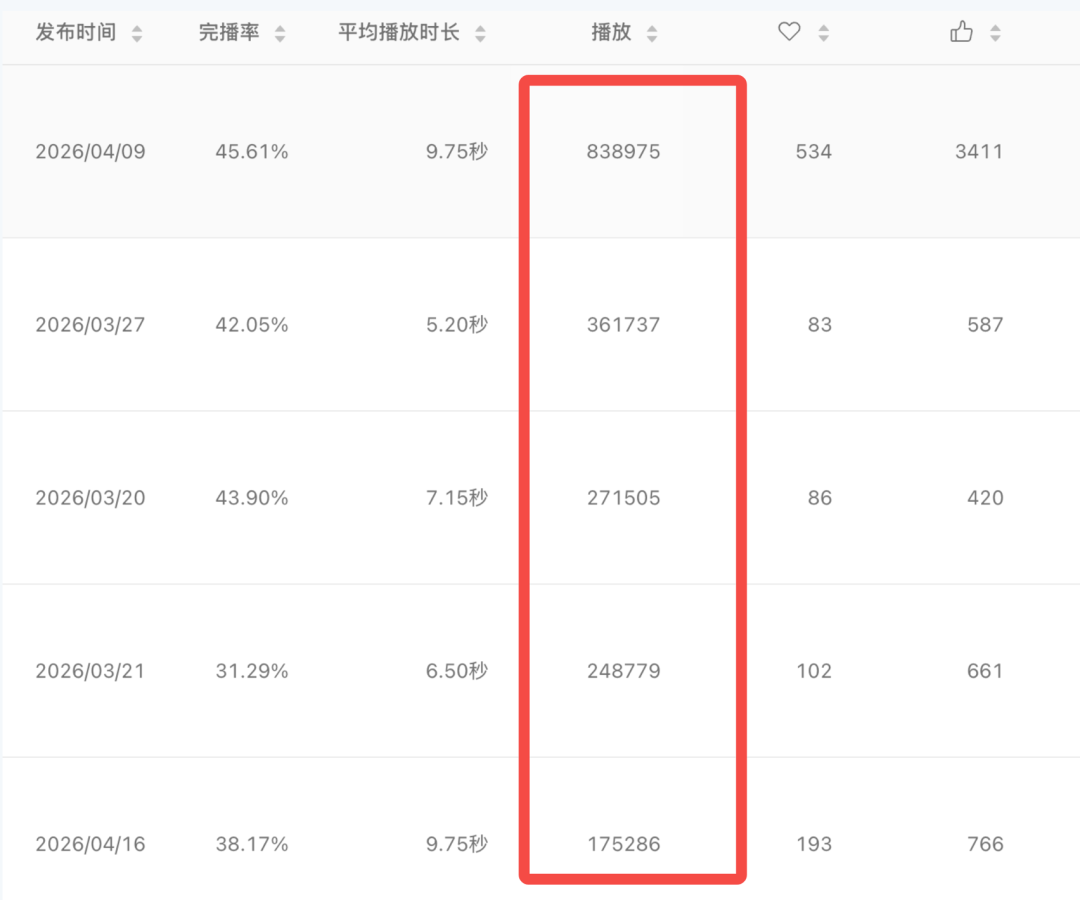Sort by 播放 using its sort arrows
Screen dimensions: 1080x900
[652, 33]
